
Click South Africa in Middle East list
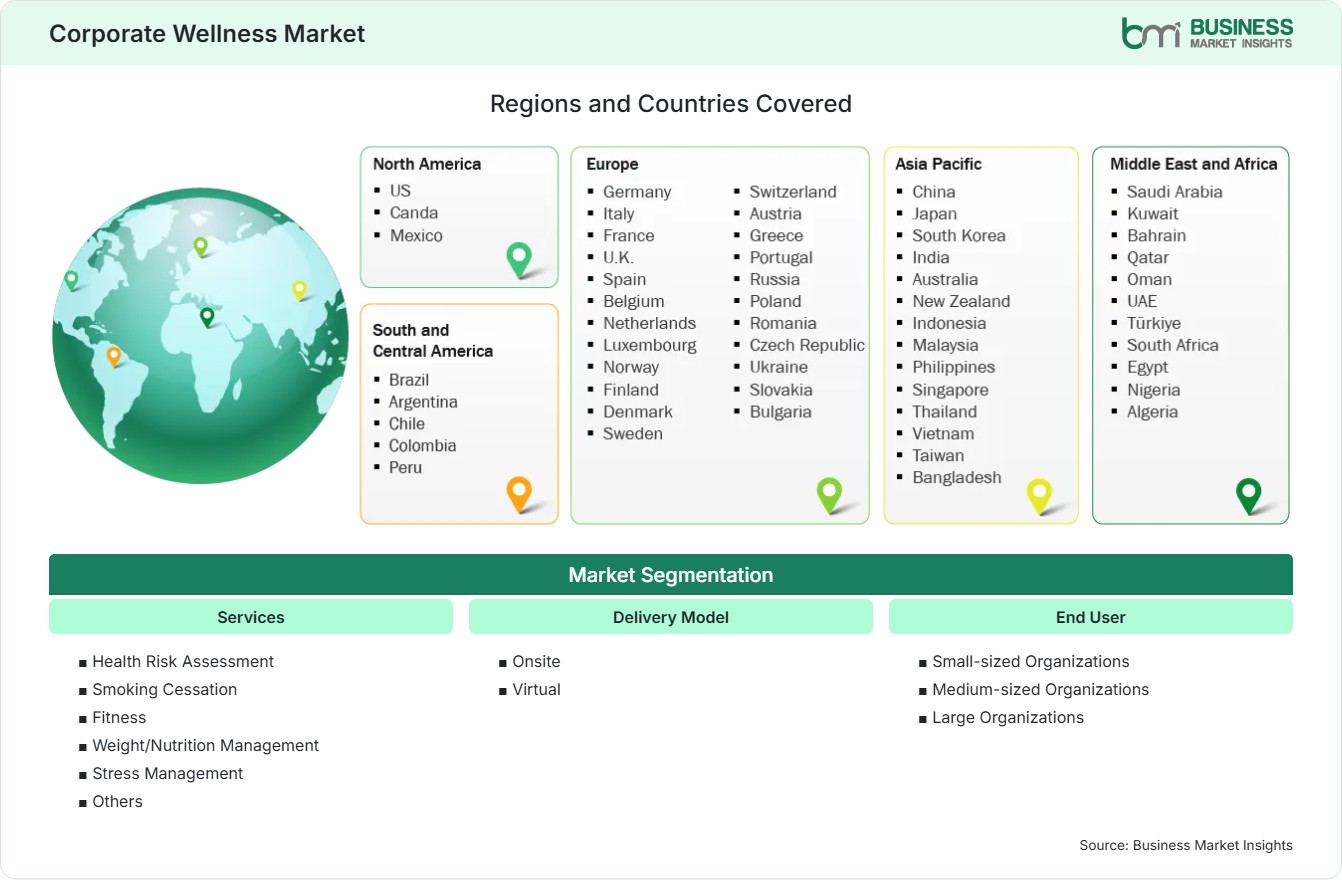[x=1173, y=345]
